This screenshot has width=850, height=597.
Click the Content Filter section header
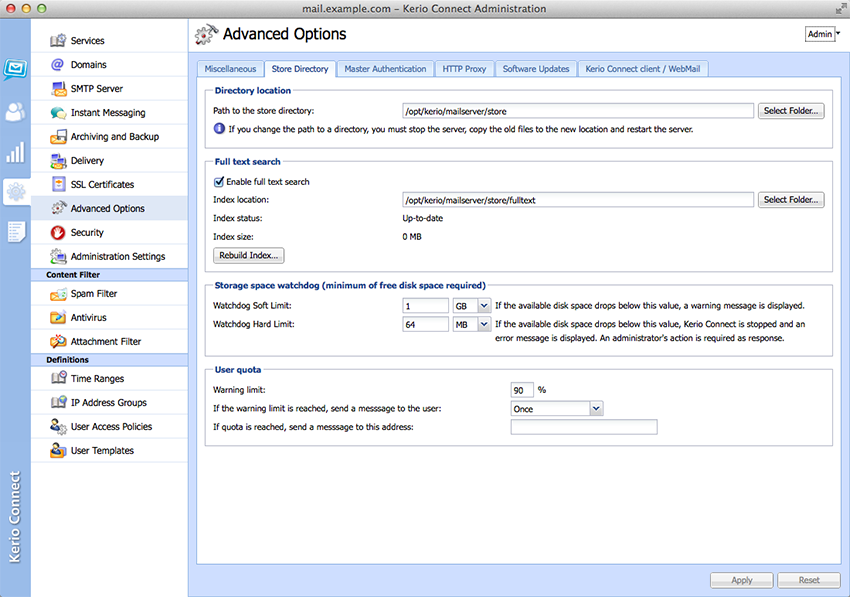click(x=110, y=275)
